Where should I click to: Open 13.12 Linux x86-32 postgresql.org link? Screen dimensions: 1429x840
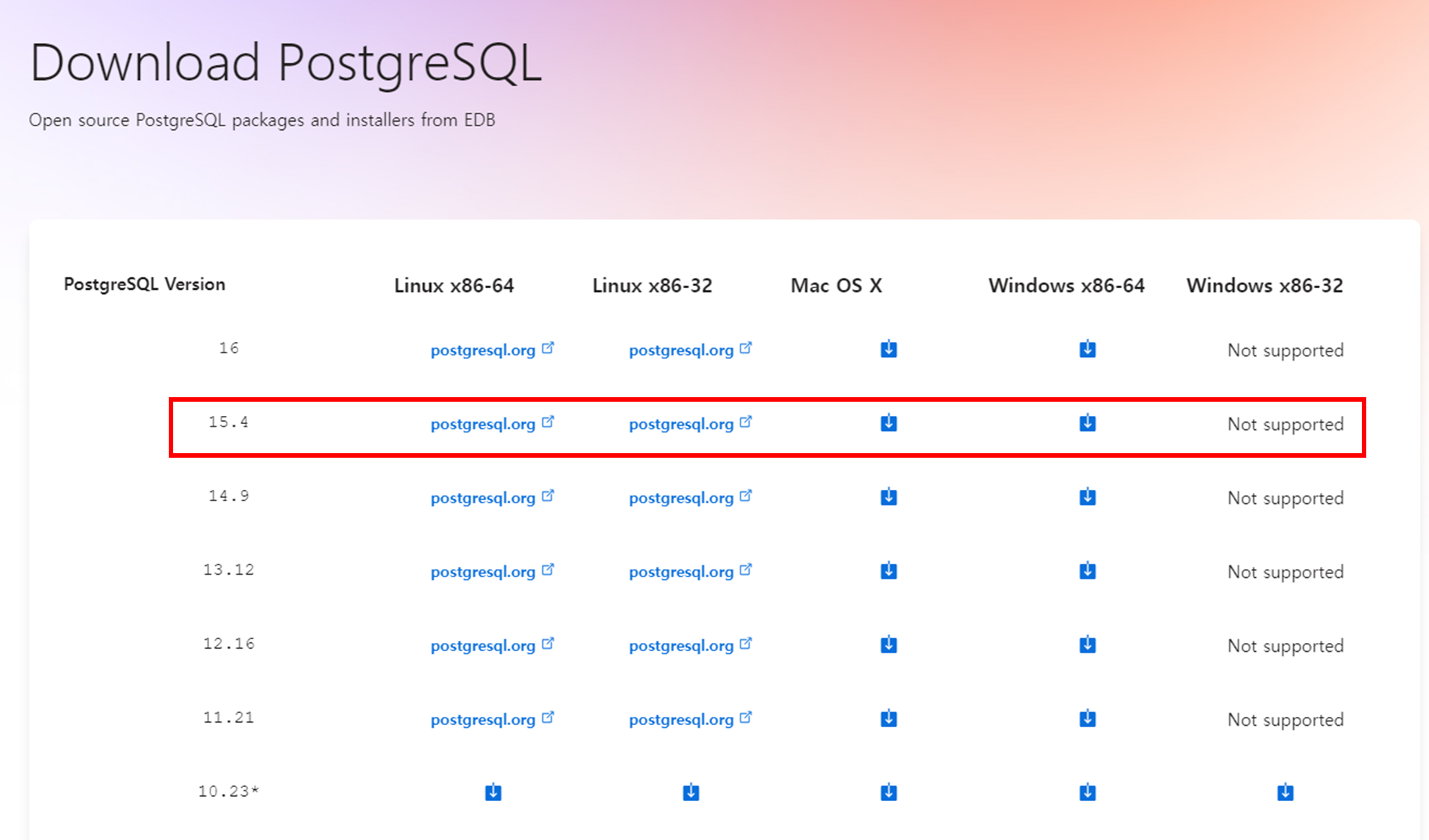690,571
